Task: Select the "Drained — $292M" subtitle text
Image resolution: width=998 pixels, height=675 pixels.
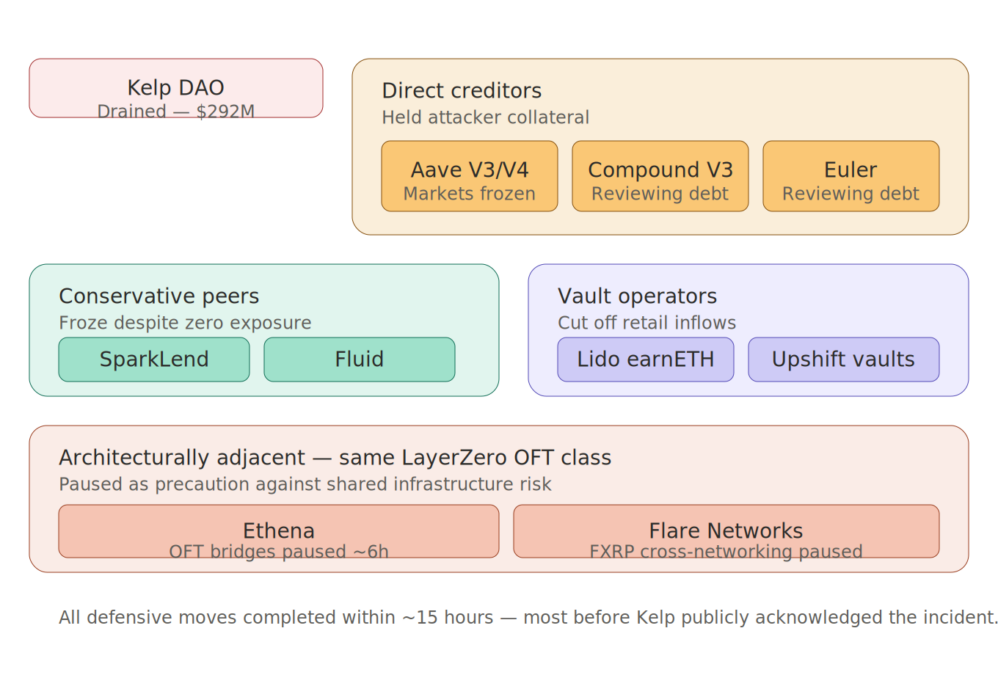Action: (175, 111)
